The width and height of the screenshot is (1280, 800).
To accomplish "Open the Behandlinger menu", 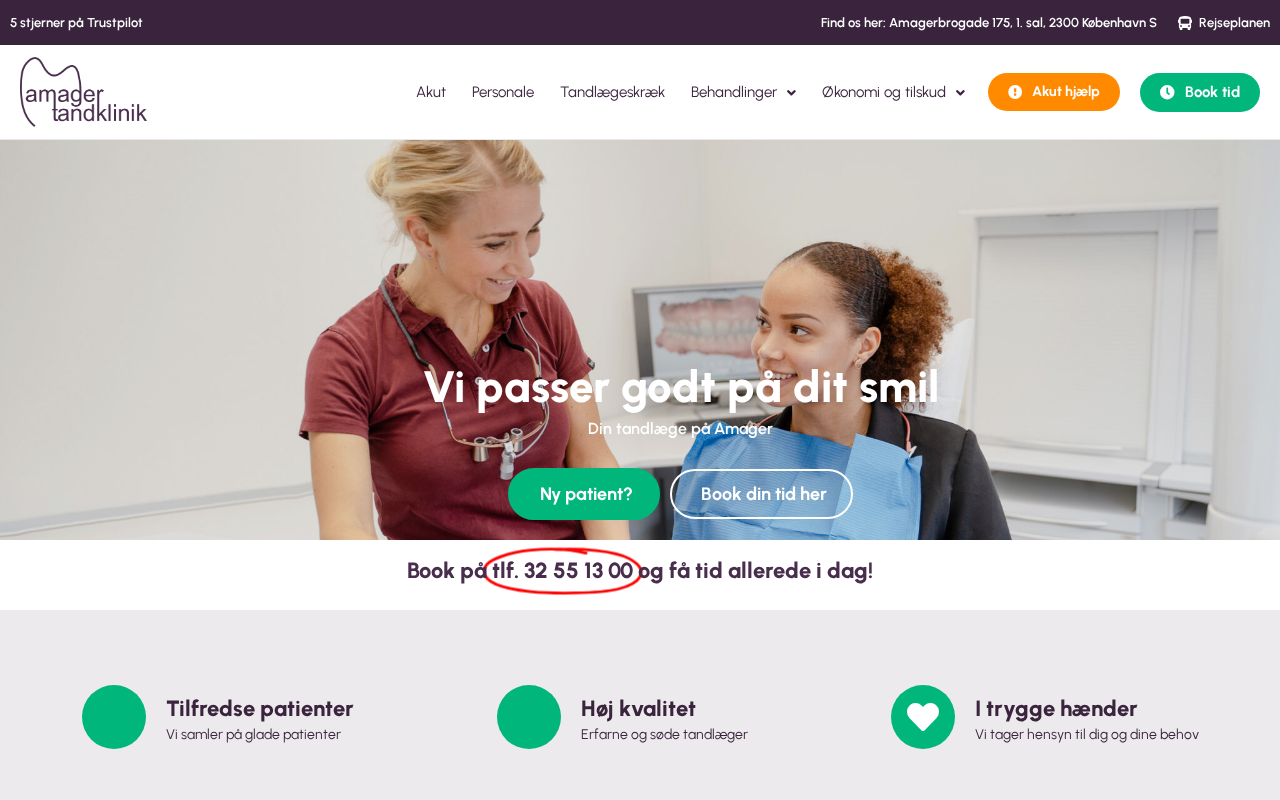I will (x=734, y=92).
